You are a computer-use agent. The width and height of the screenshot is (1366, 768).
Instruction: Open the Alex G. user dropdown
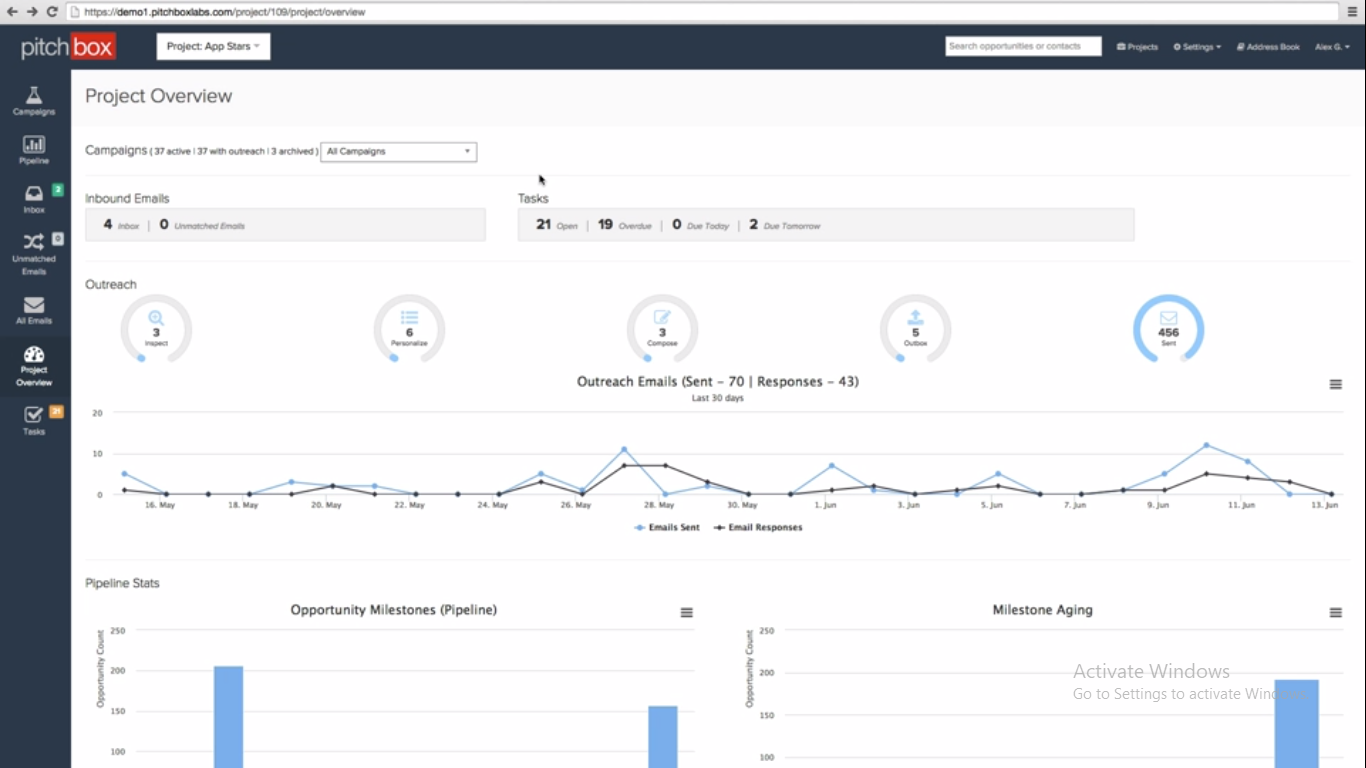(1332, 47)
